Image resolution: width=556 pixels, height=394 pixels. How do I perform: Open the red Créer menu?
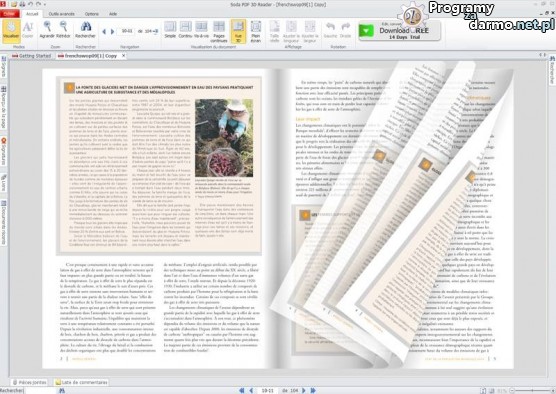click(9, 14)
